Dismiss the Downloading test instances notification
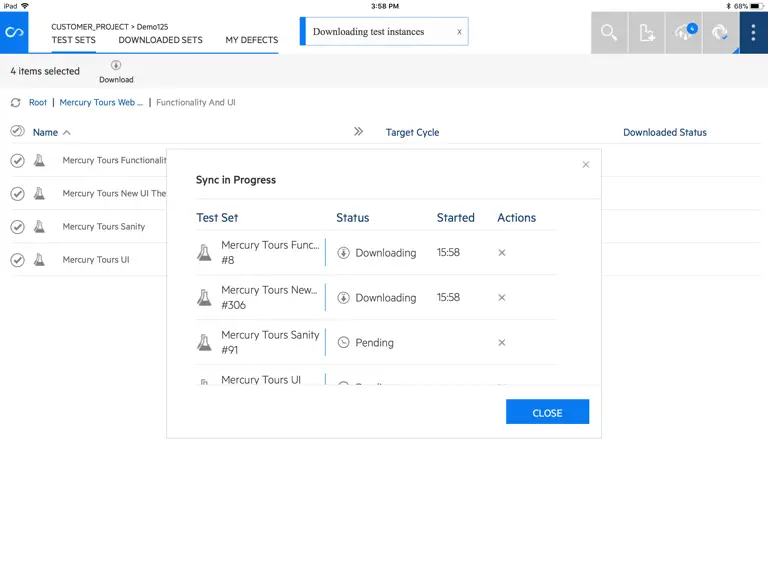Image resolution: width=768 pixels, height=576 pixels. coord(459,32)
